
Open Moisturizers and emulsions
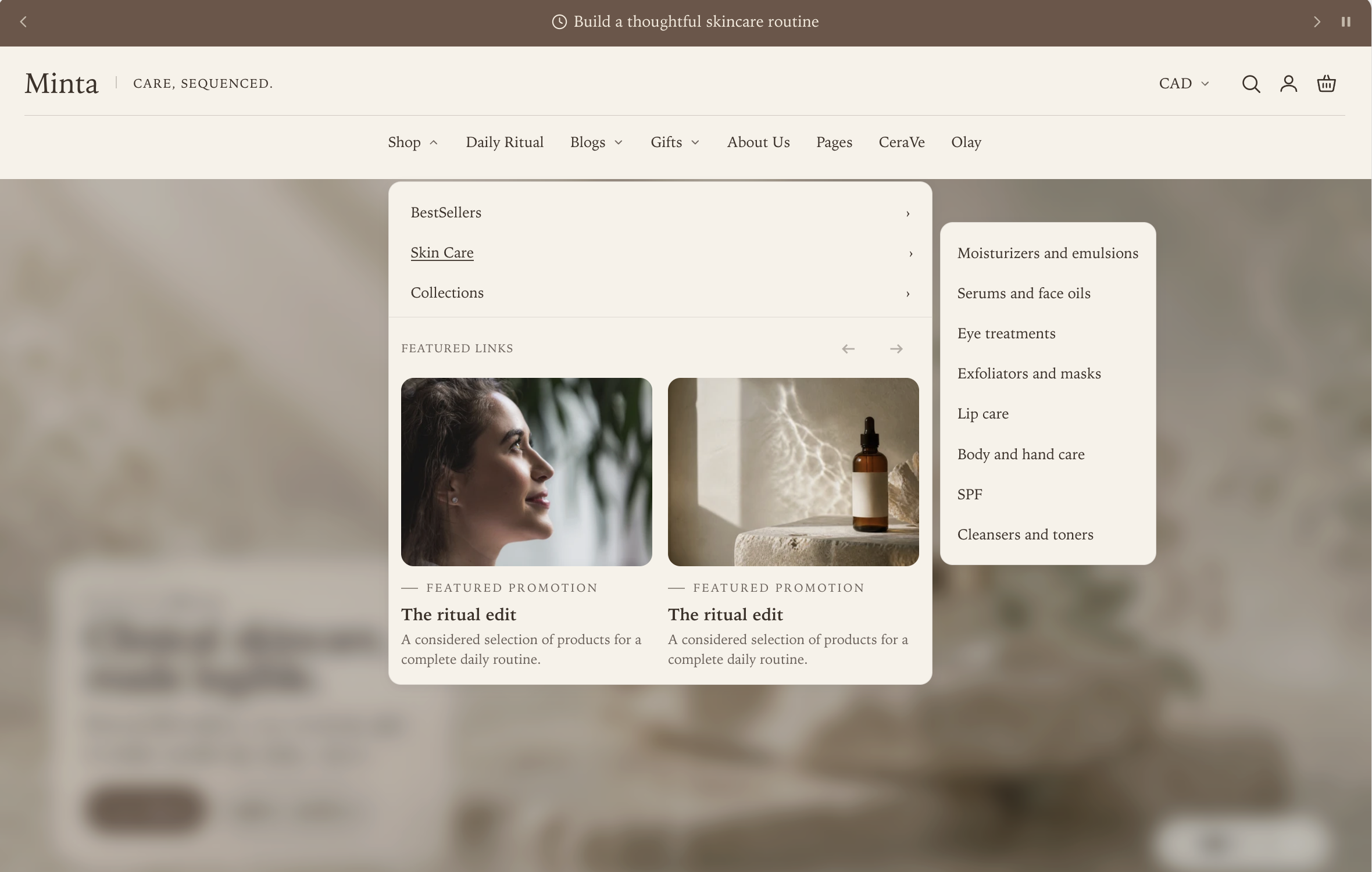tap(1048, 253)
